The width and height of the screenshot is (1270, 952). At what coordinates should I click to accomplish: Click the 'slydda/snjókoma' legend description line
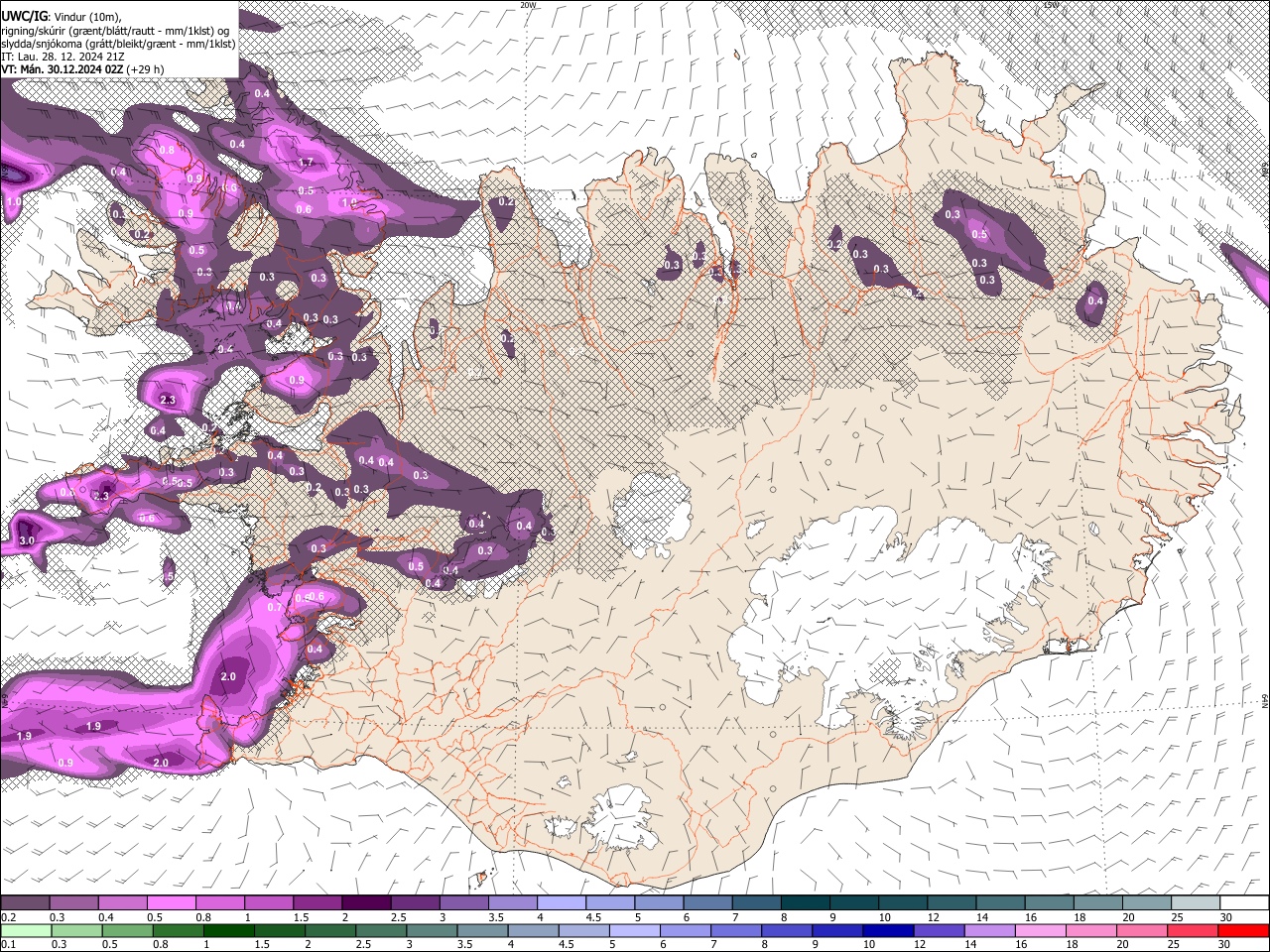click(x=119, y=44)
